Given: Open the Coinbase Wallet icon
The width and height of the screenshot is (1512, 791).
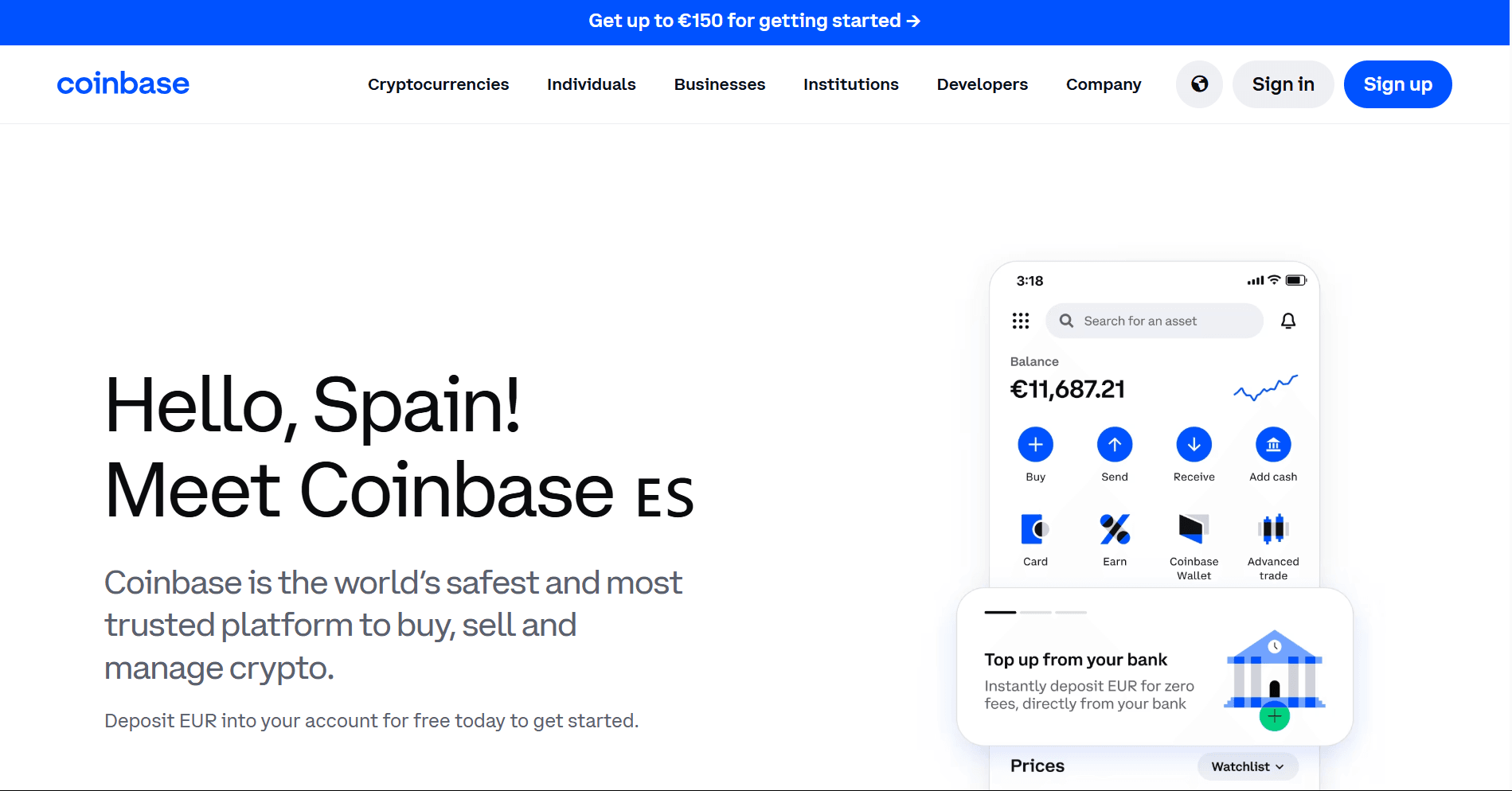Looking at the screenshot, I should click(1194, 529).
